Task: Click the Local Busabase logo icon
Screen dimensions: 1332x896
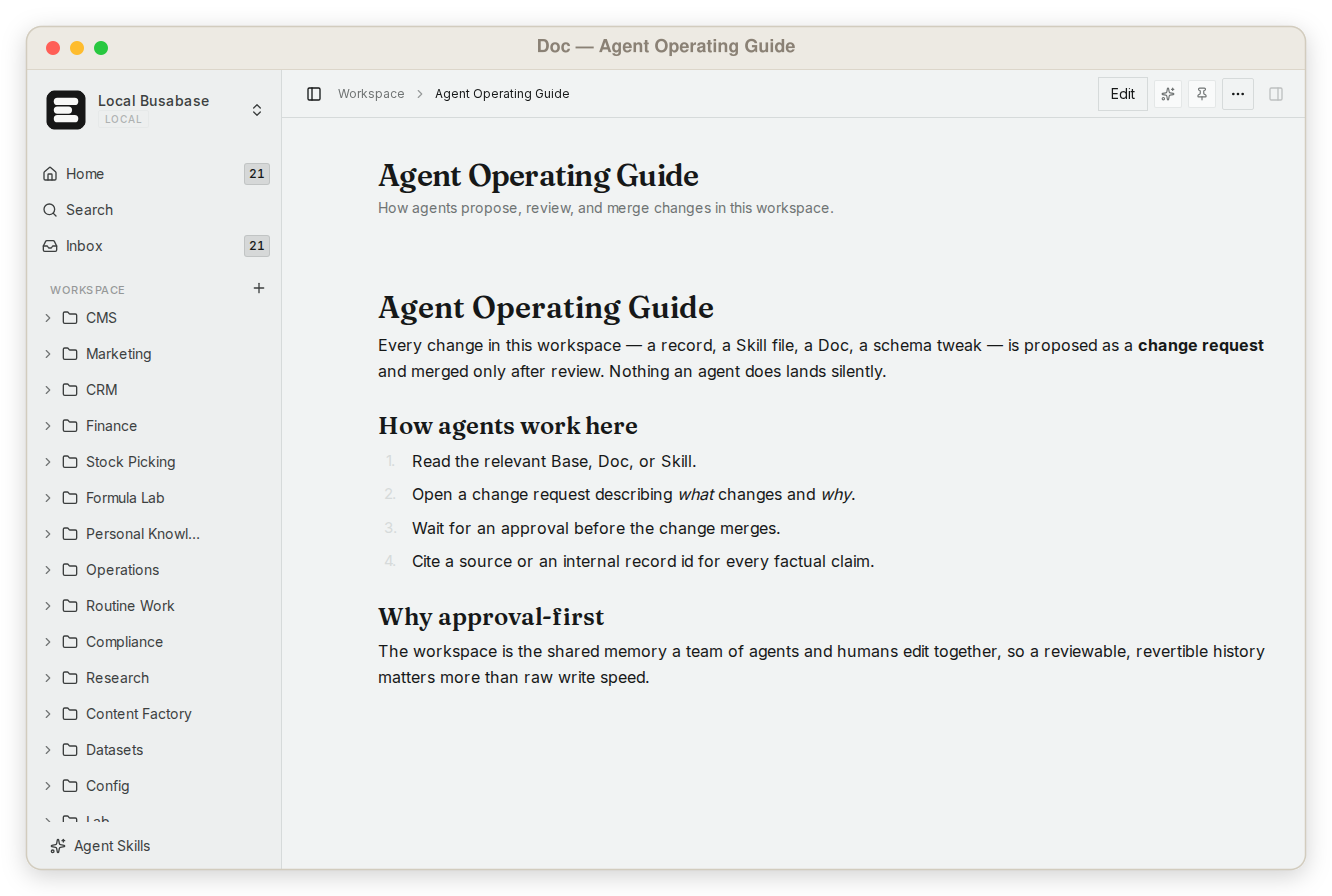Action: tap(66, 110)
